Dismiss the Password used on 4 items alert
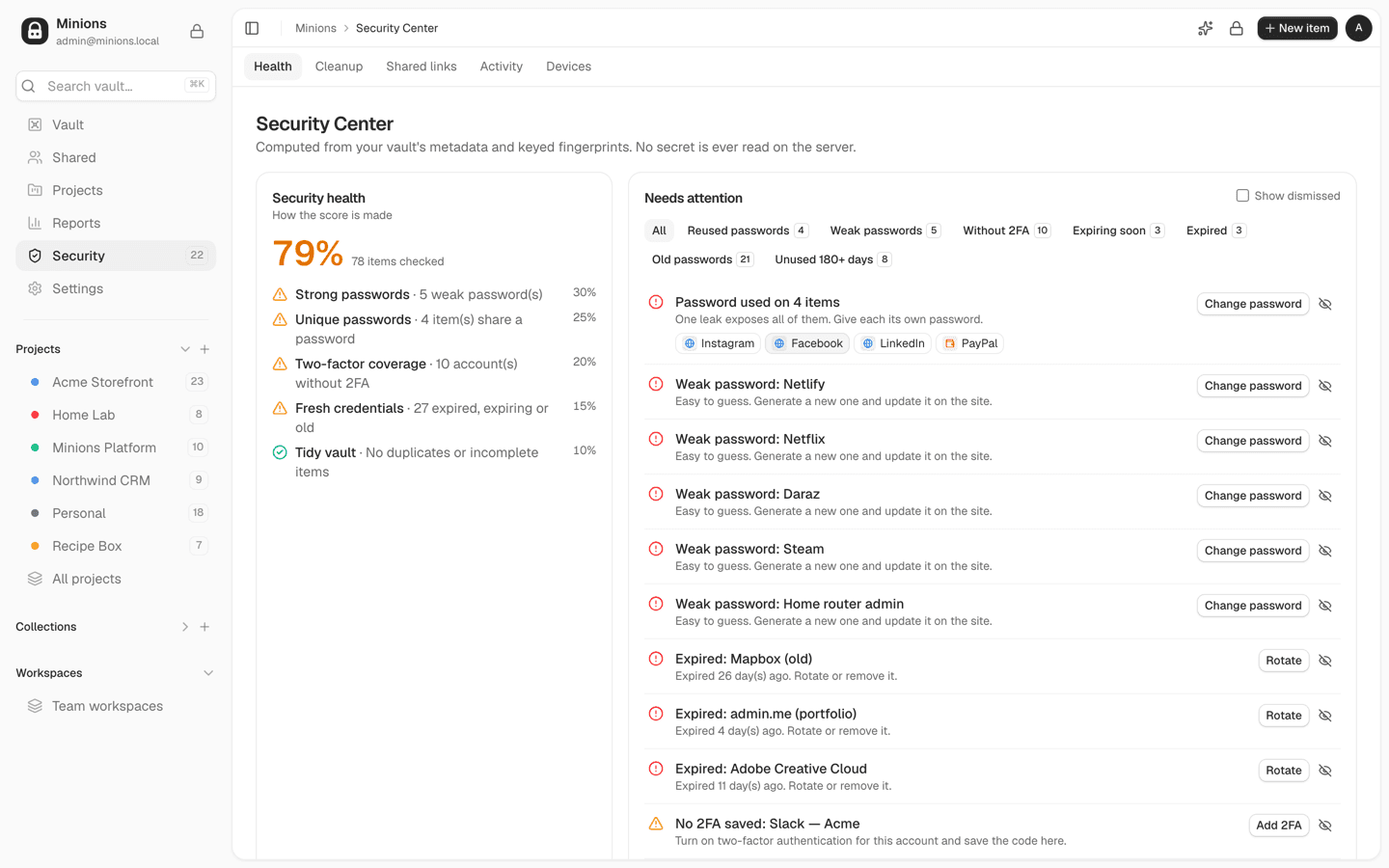Screen dimensions: 1389x868 [x=1325, y=304]
